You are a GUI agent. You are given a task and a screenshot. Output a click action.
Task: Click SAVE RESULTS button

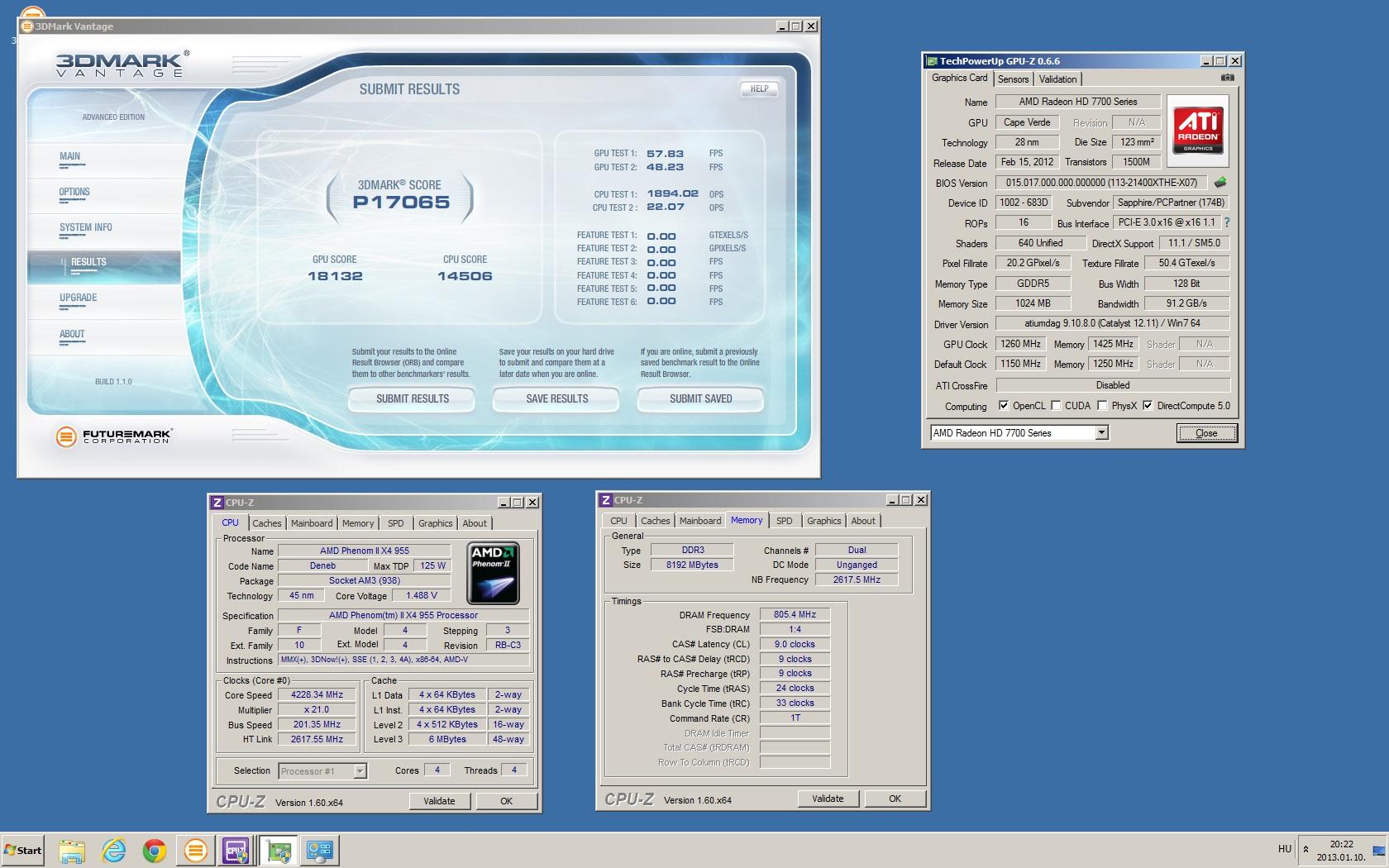click(556, 398)
